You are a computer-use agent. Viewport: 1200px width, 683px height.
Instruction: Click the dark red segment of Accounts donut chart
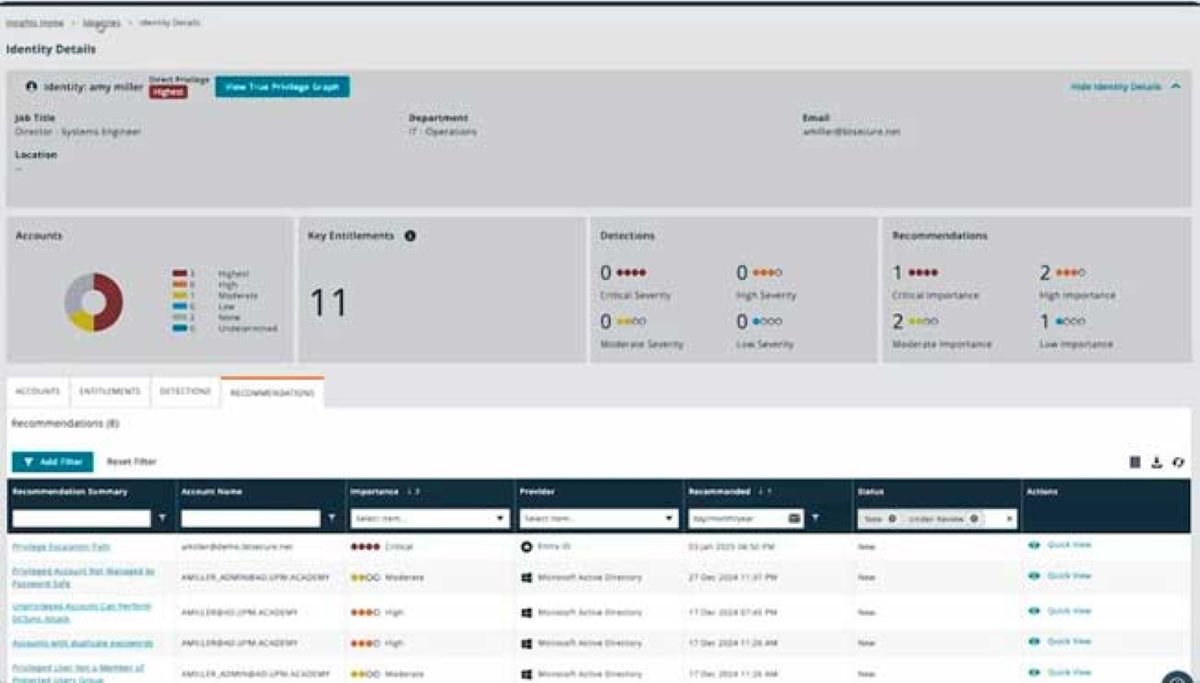109,301
